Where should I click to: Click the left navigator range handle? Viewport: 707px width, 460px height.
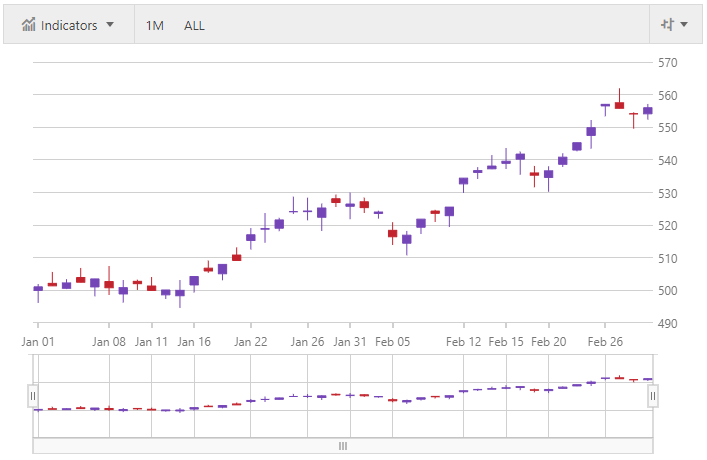32,397
